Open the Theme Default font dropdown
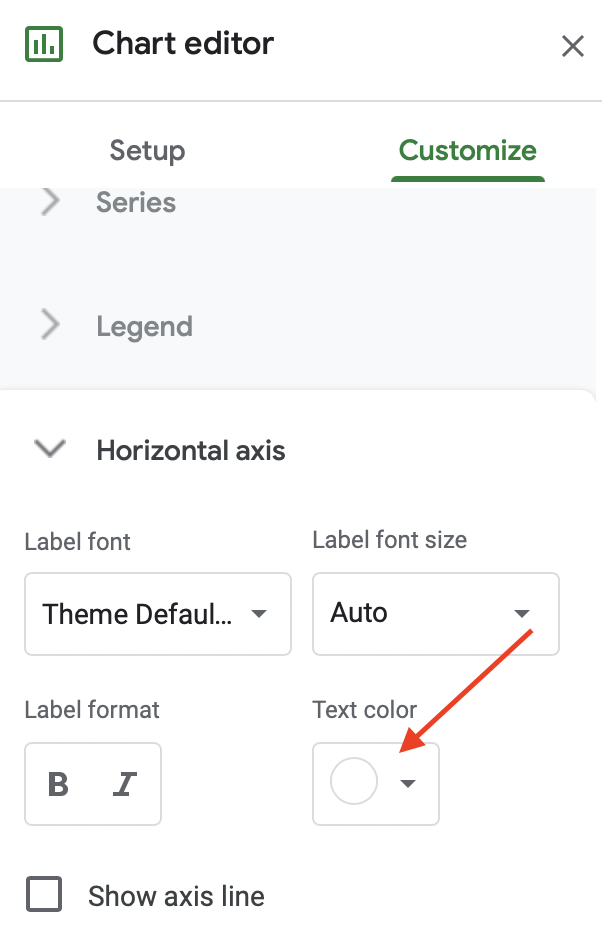The width and height of the screenshot is (602, 946). pyautogui.click(x=157, y=614)
